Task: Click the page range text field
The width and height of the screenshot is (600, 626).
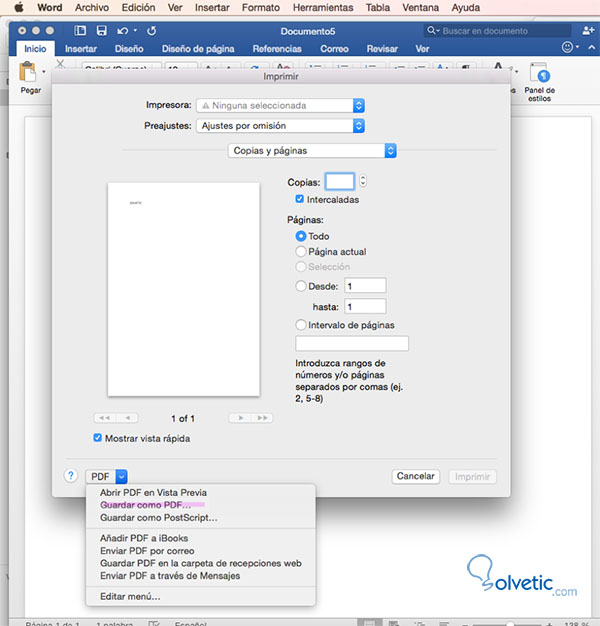Action: coord(352,343)
